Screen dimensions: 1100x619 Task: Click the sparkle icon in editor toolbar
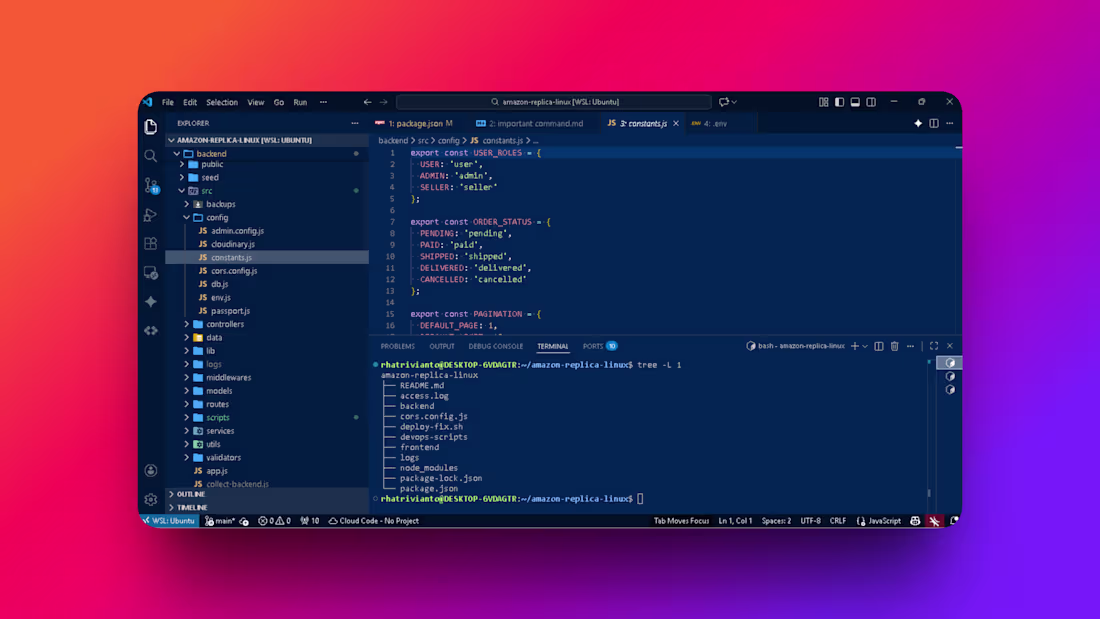click(x=918, y=124)
